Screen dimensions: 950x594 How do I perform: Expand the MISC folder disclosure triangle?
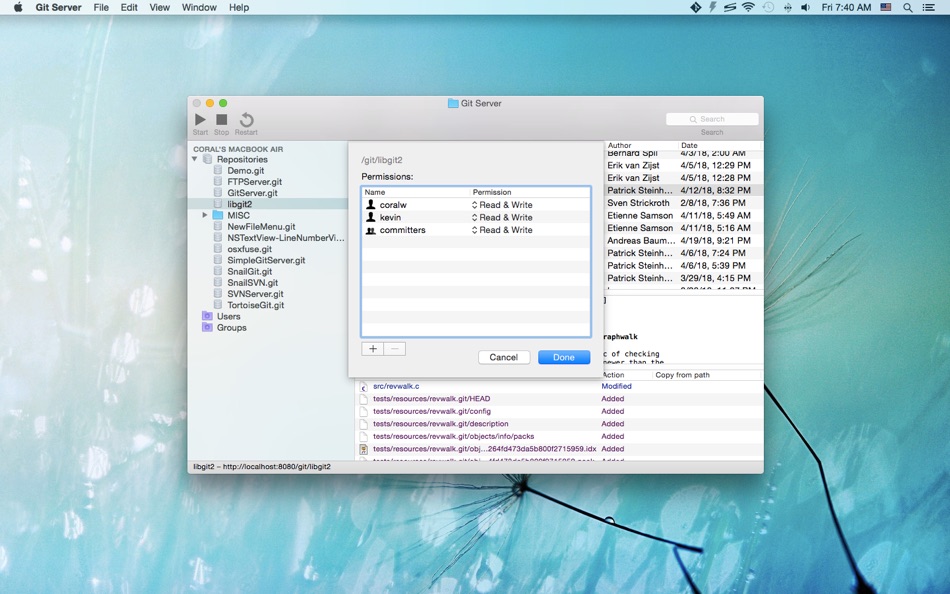click(205, 215)
